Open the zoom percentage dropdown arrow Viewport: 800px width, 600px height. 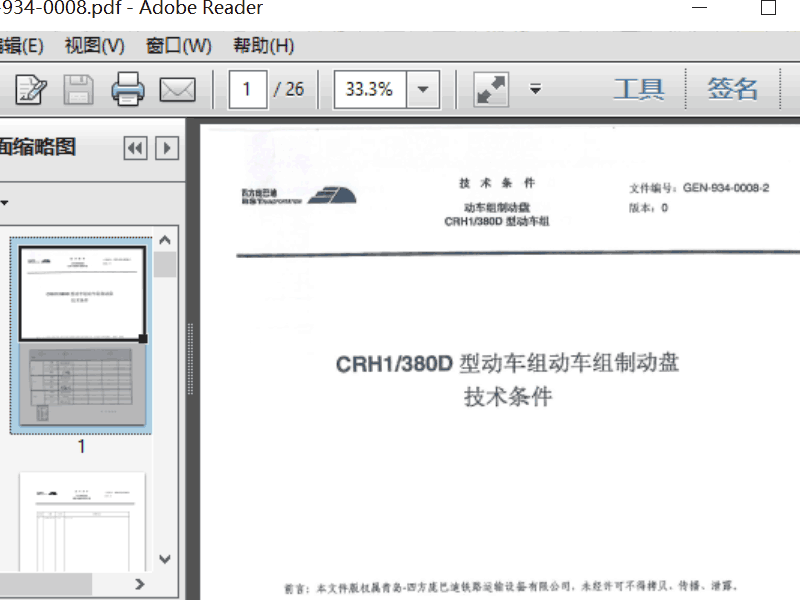pyautogui.click(x=423, y=89)
